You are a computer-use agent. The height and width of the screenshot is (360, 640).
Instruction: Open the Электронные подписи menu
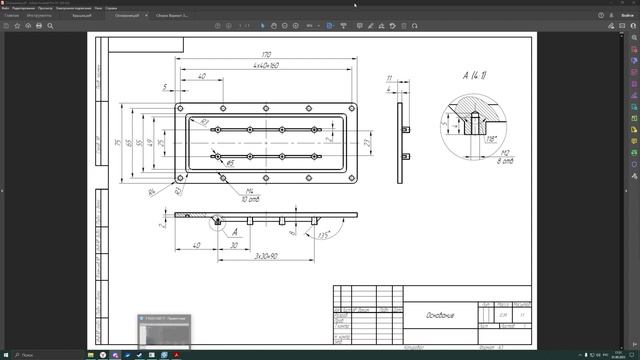coord(73,8)
